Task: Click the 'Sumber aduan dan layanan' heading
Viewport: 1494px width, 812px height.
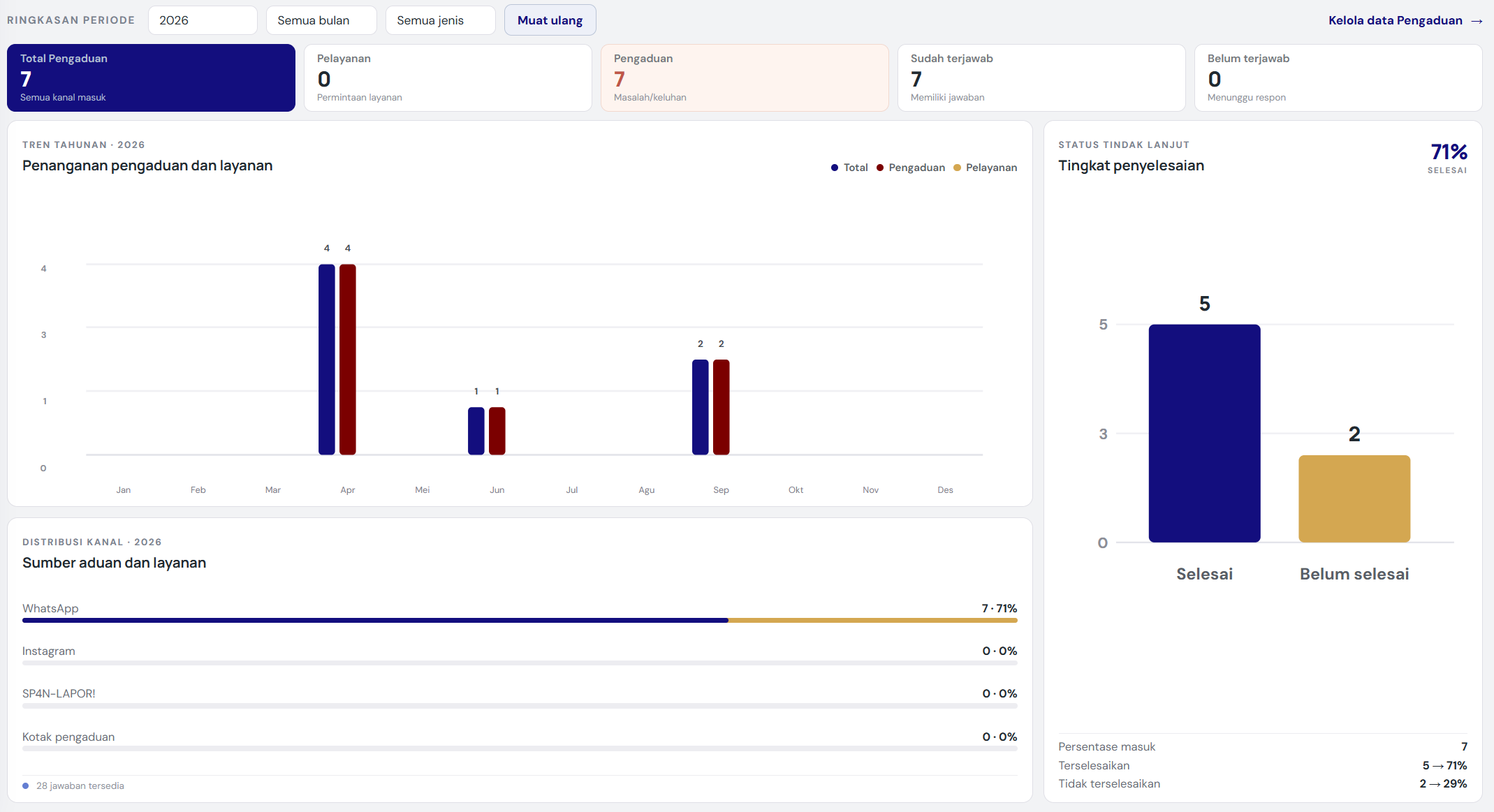Action: point(114,563)
